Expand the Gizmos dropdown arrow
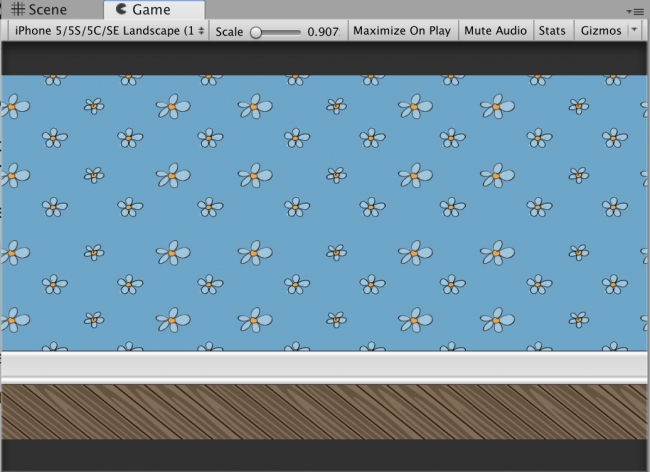The height and width of the screenshot is (472, 650). click(x=636, y=31)
